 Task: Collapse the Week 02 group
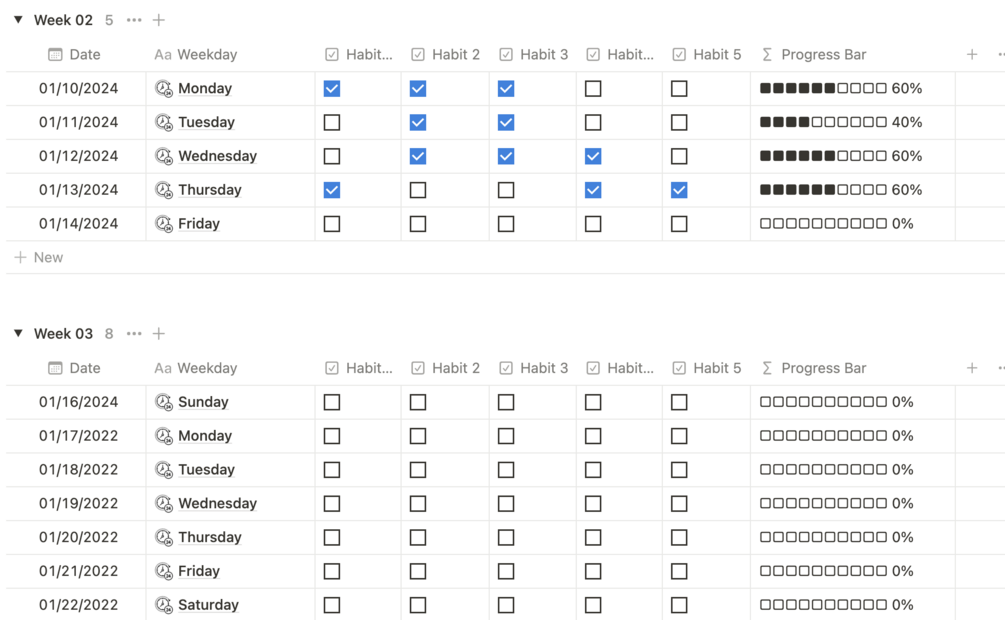tap(19, 20)
